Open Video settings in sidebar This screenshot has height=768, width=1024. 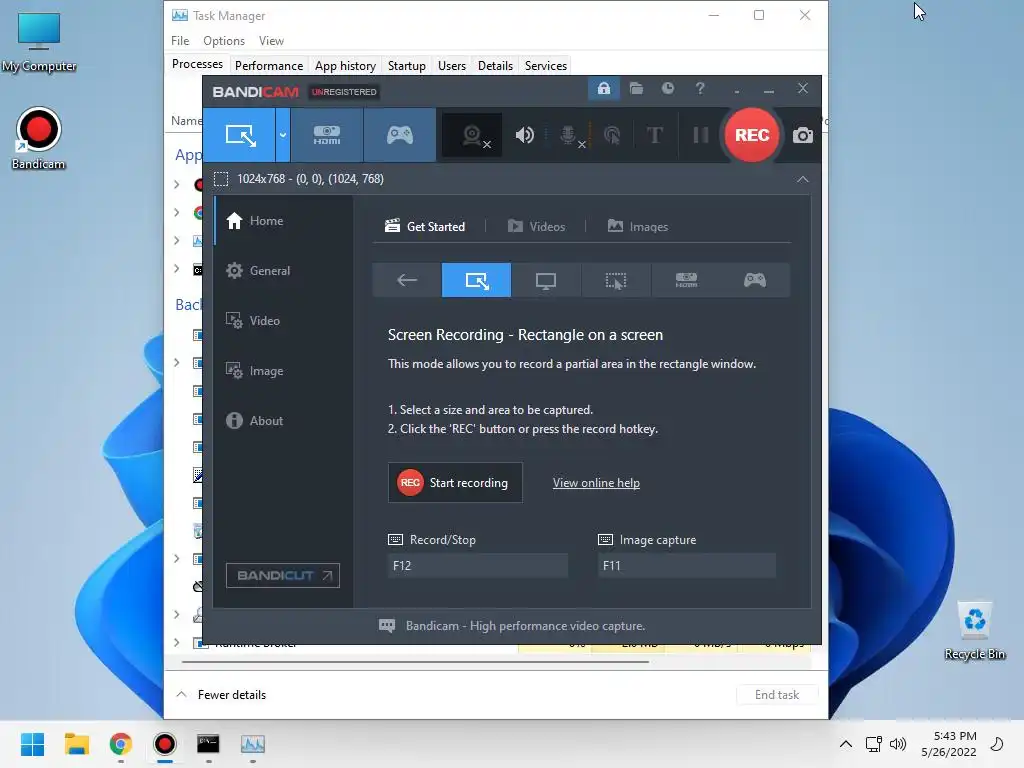pos(283,321)
